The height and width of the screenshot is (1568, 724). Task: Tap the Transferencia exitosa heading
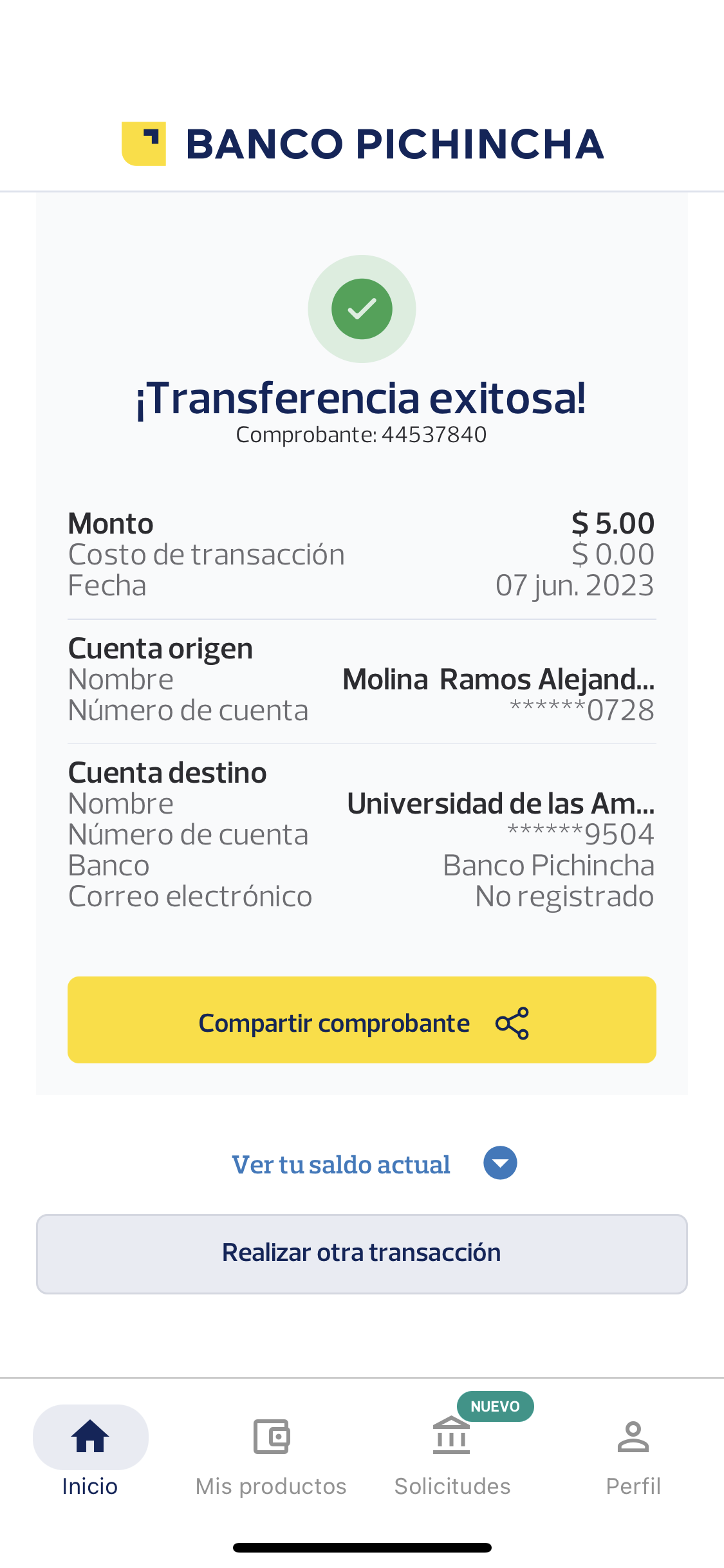click(x=361, y=398)
